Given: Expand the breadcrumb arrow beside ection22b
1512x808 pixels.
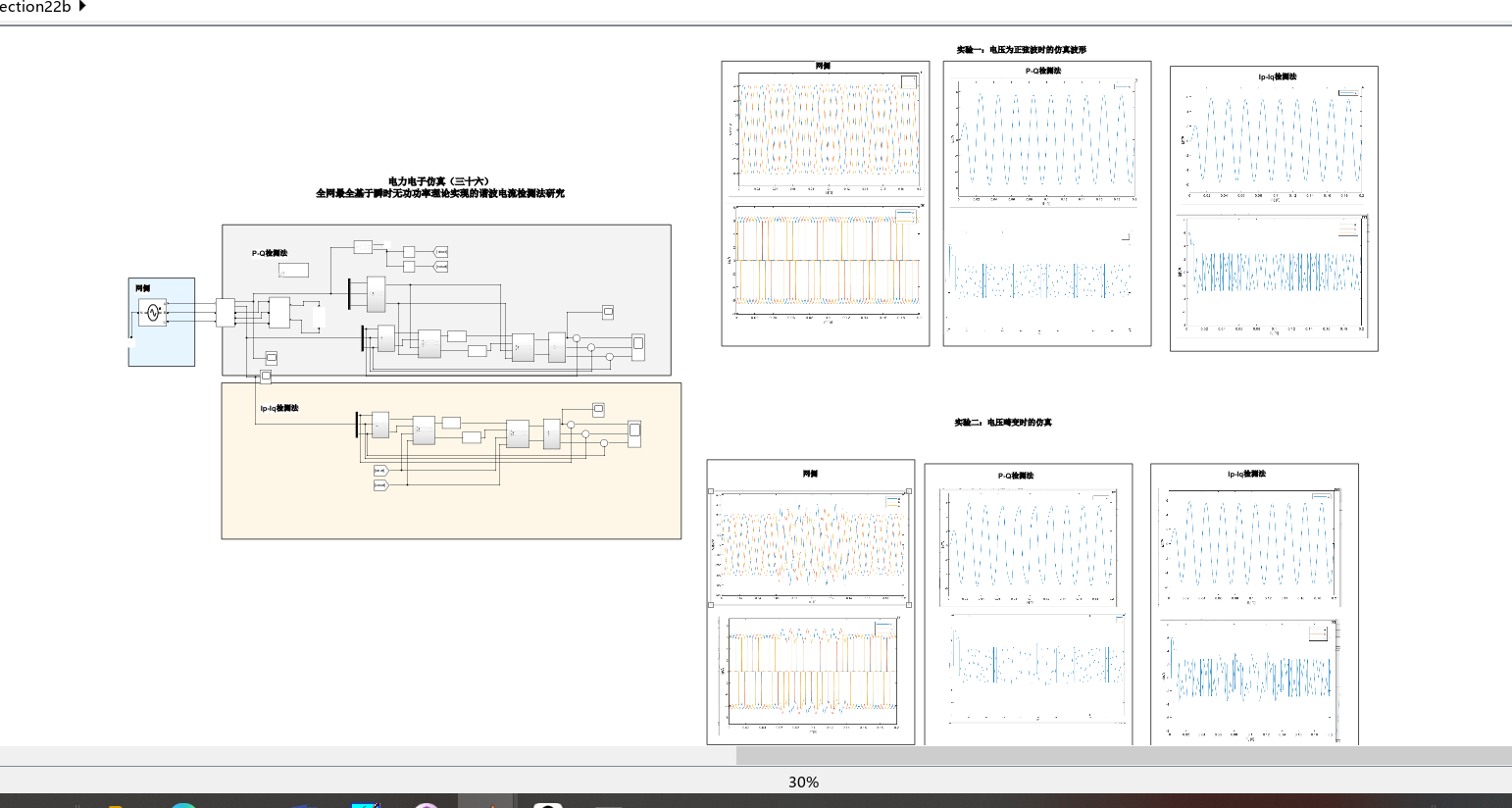Looking at the screenshot, I should [82, 6].
